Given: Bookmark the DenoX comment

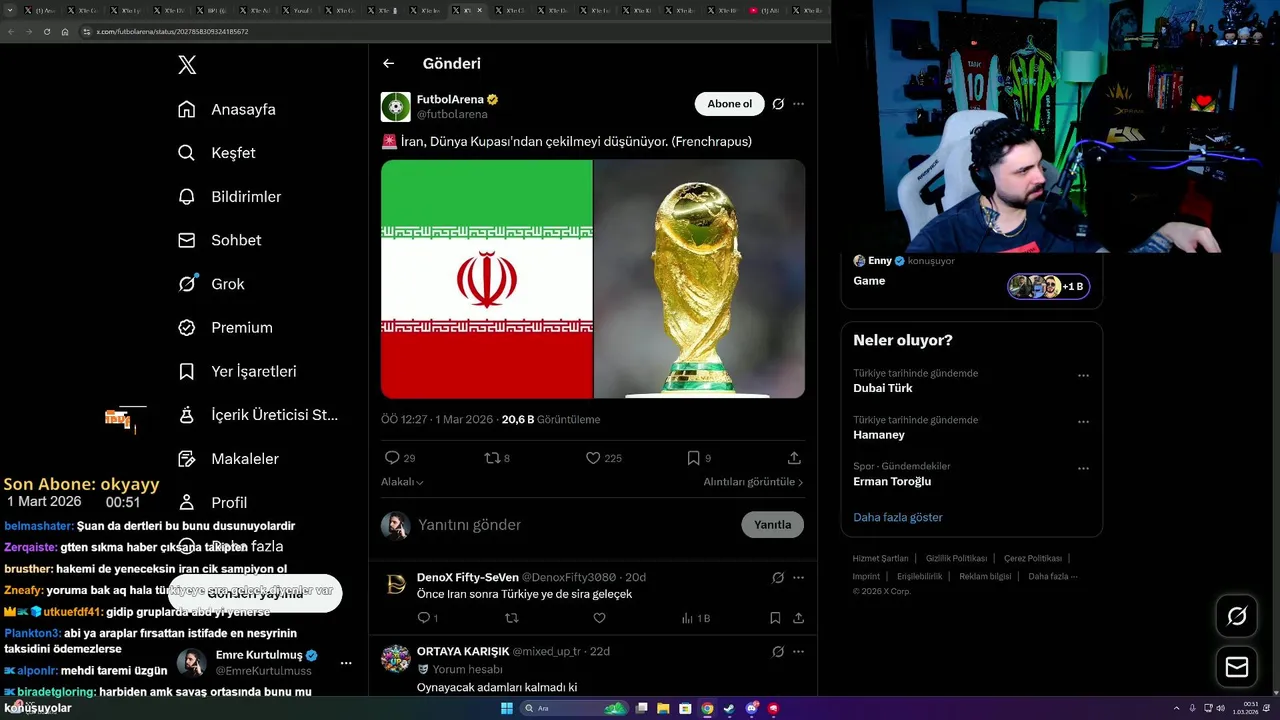Looking at the screenshot, I should (775, 618).
